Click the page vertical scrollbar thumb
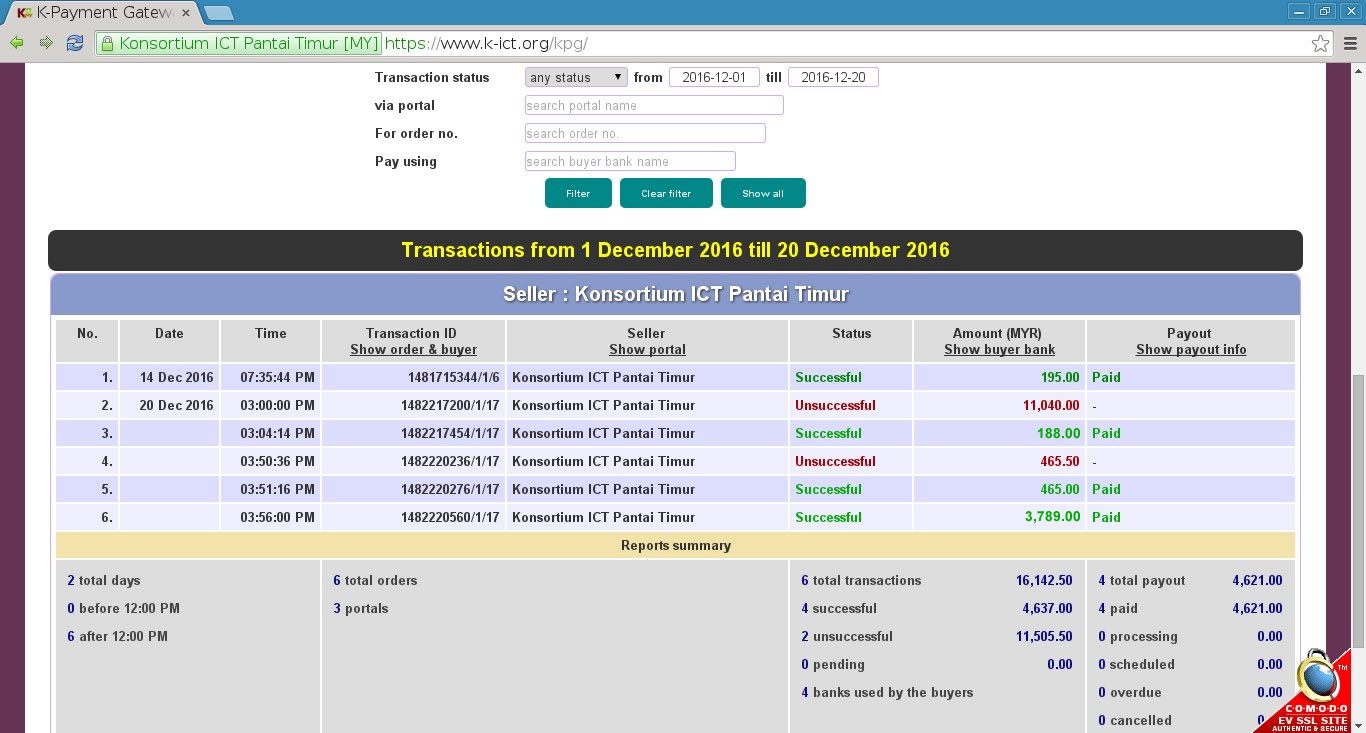This screenshot has height=733, width=1366. [x=1357, y=512]
